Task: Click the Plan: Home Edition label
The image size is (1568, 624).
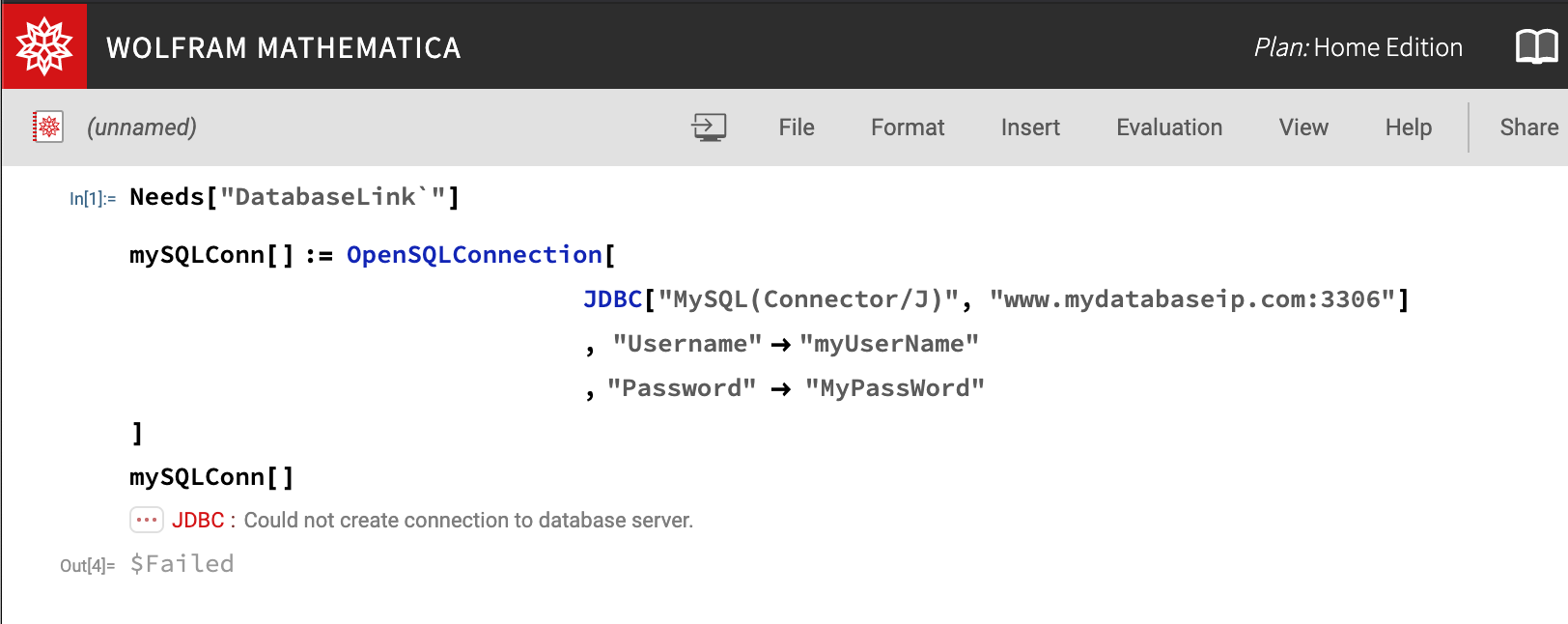Action: pyautogui.click(x=1358, y=47)
